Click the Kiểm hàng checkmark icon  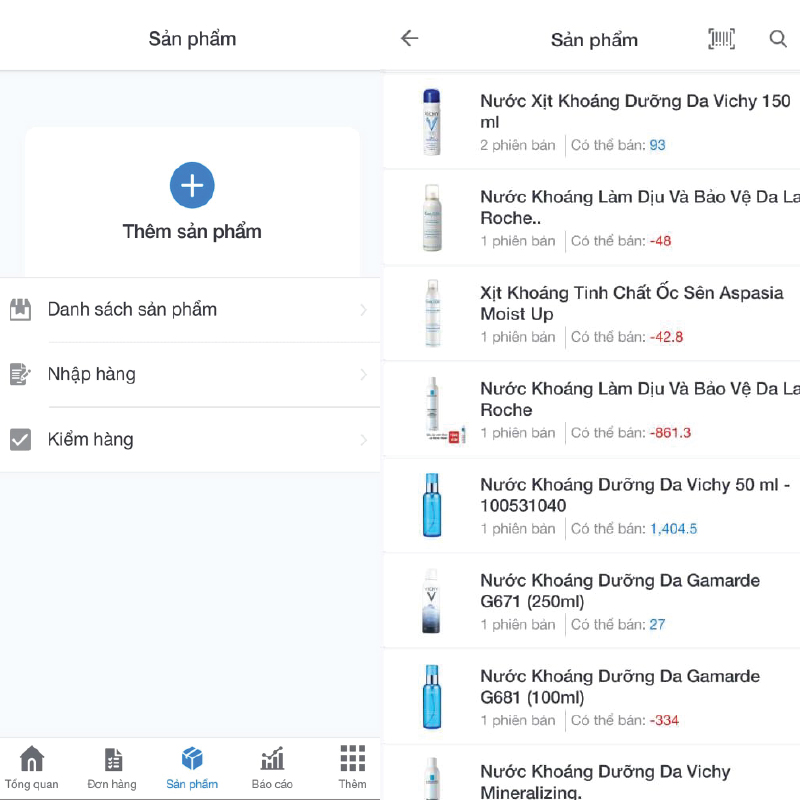(x=20, y=440)
